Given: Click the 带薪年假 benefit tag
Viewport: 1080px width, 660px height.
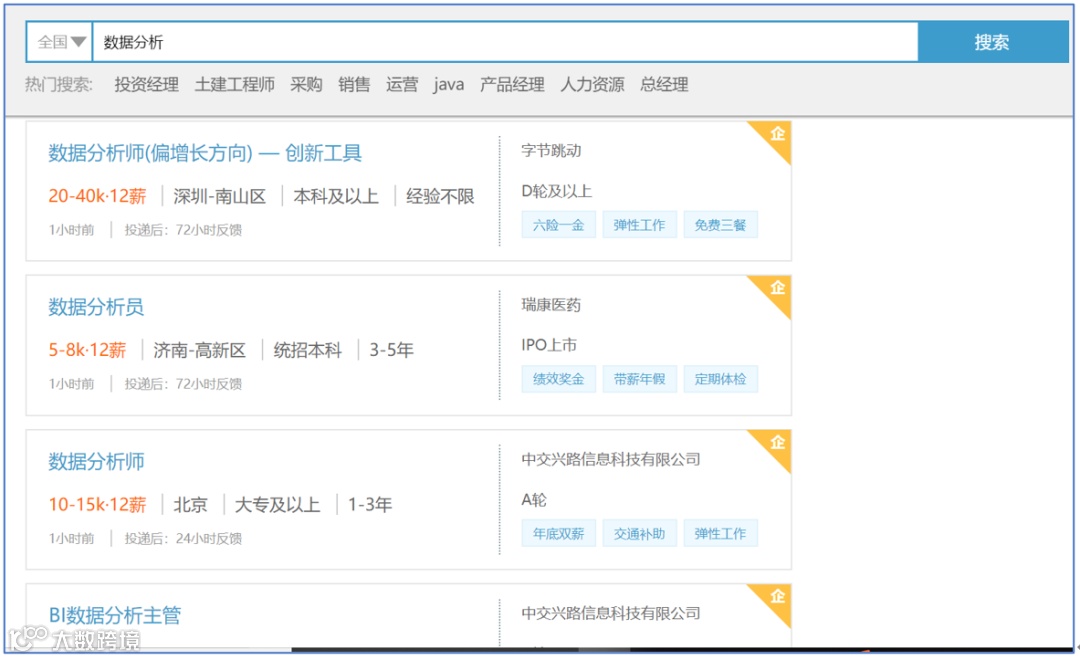Looking at the screenshot, I should (x=639, y=379).
